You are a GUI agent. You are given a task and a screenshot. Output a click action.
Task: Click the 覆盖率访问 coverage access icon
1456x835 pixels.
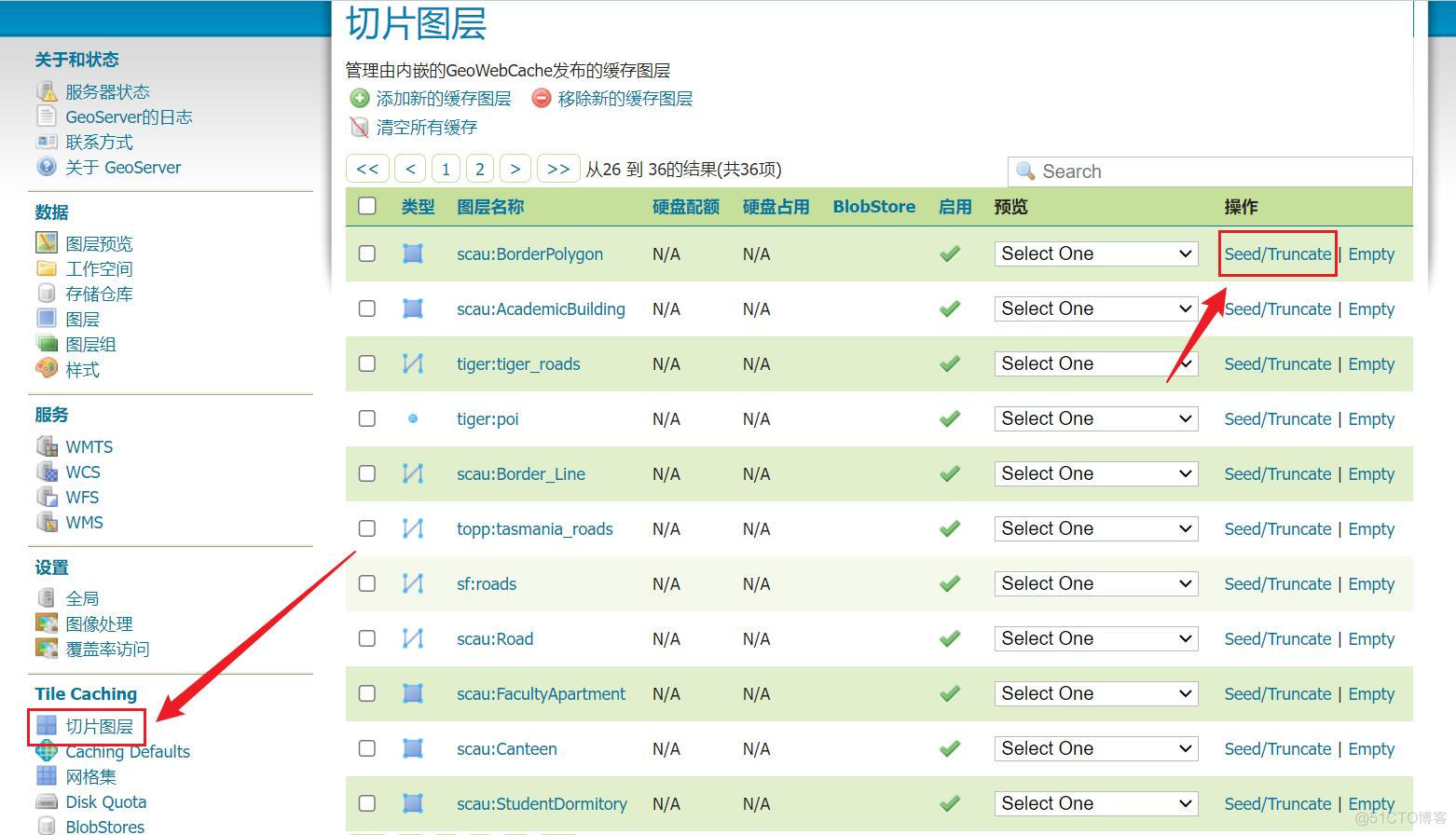pyautogui.click(x=47, y=649)
